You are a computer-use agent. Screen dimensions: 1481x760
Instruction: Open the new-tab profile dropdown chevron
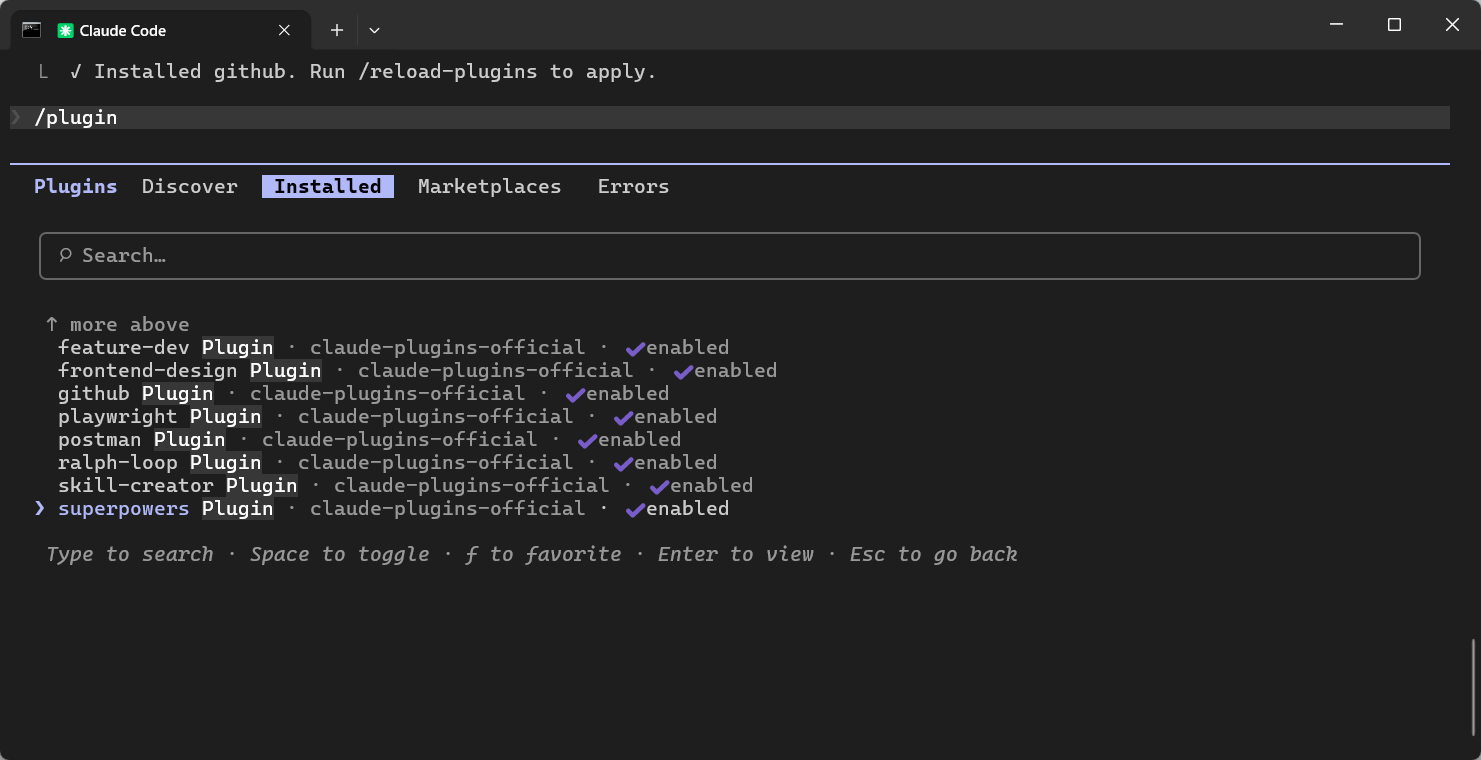click(374, 30)
